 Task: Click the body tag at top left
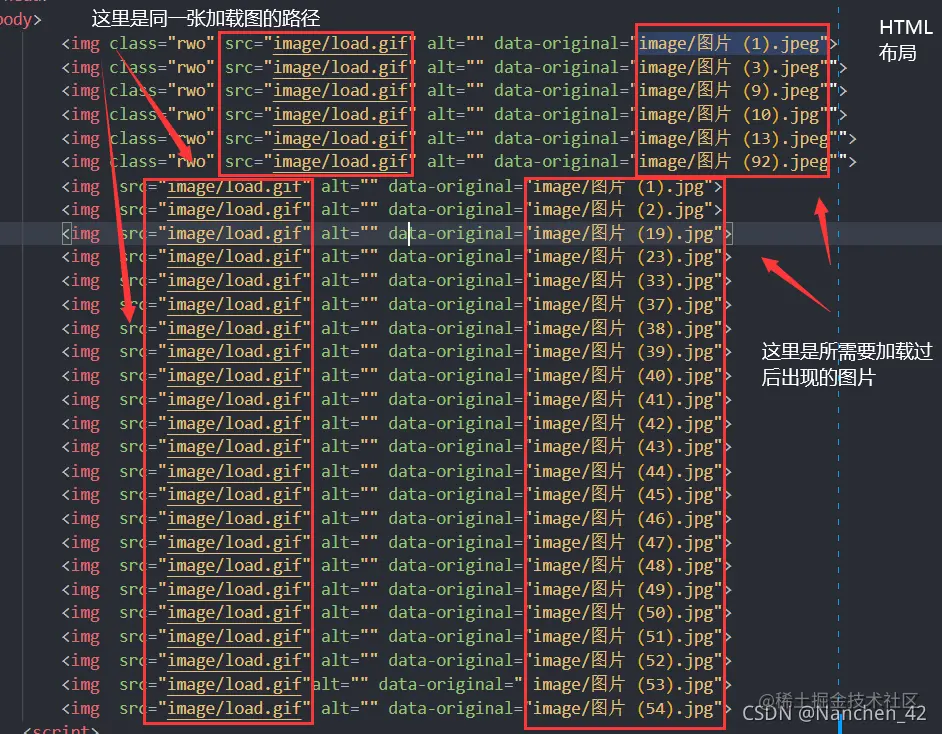pos(20,20)
